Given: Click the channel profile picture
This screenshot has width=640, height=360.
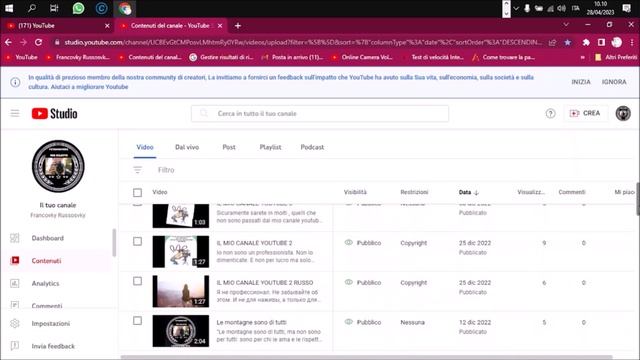Looking at the screenshot, I should click(x=58, y=166).
